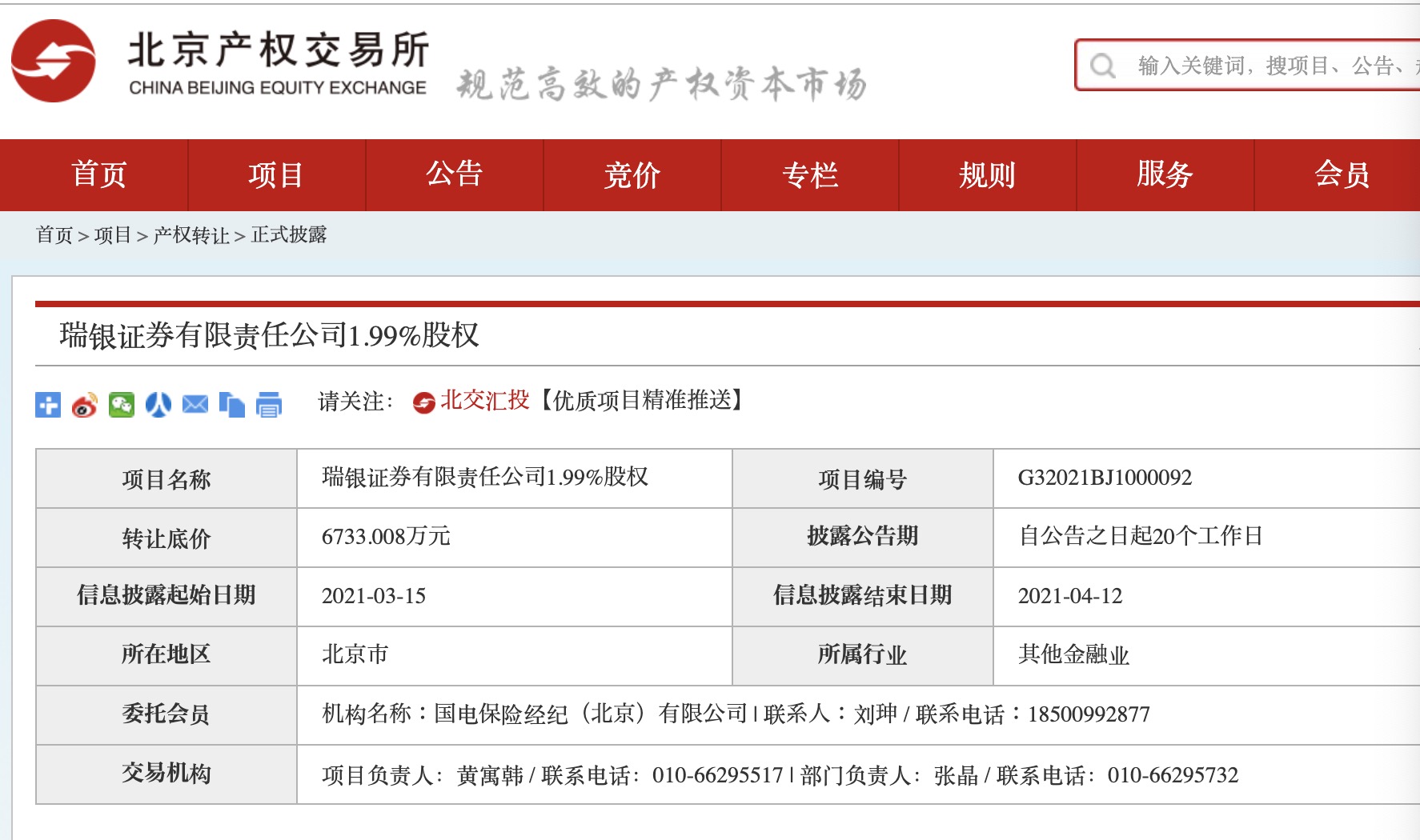The image size is (1420, 840).
Task: Click the 交易机构 header cell
Action: [x=166, y=774]
